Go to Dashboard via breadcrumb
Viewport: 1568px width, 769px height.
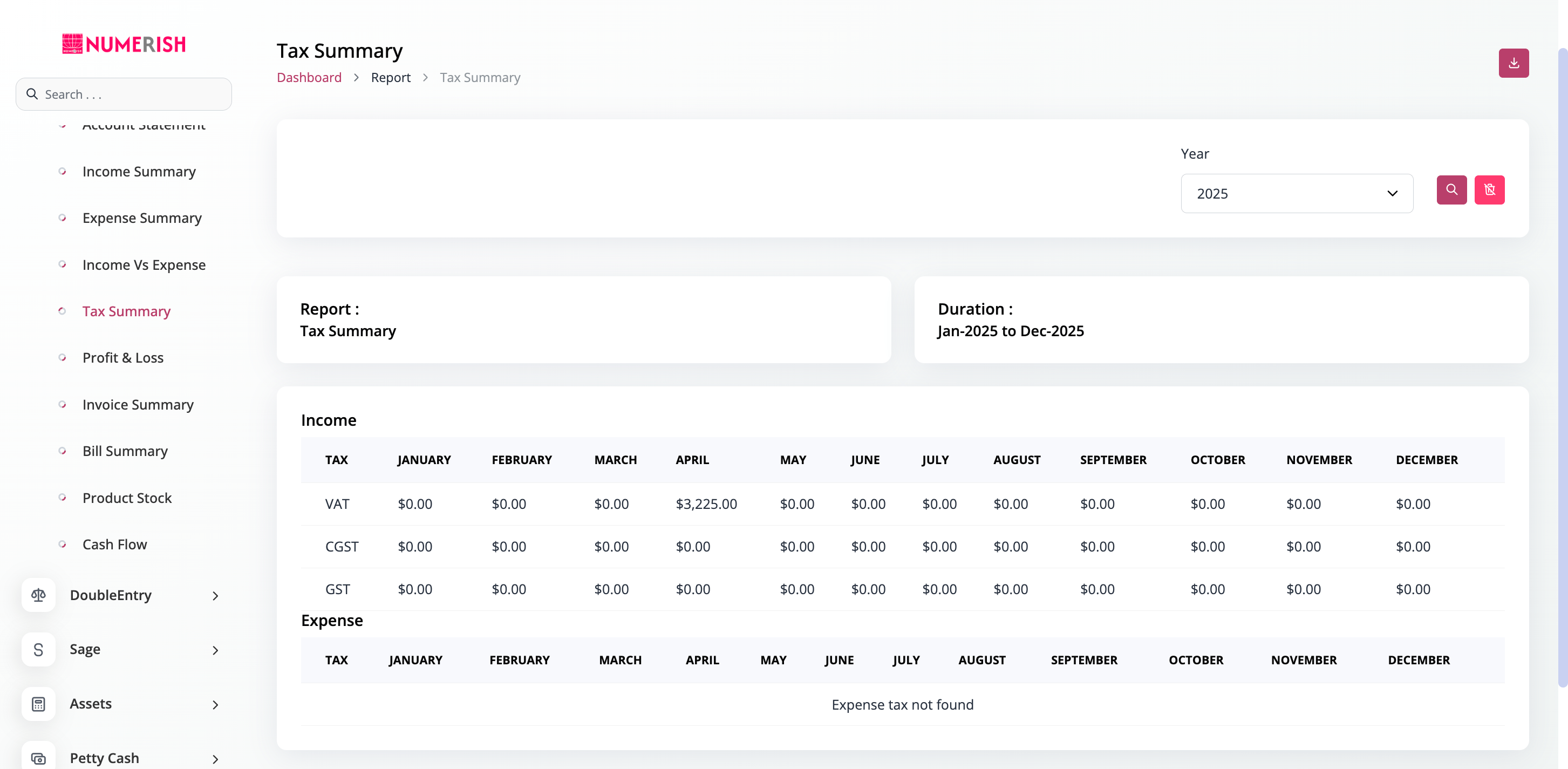tap(309, 78)
